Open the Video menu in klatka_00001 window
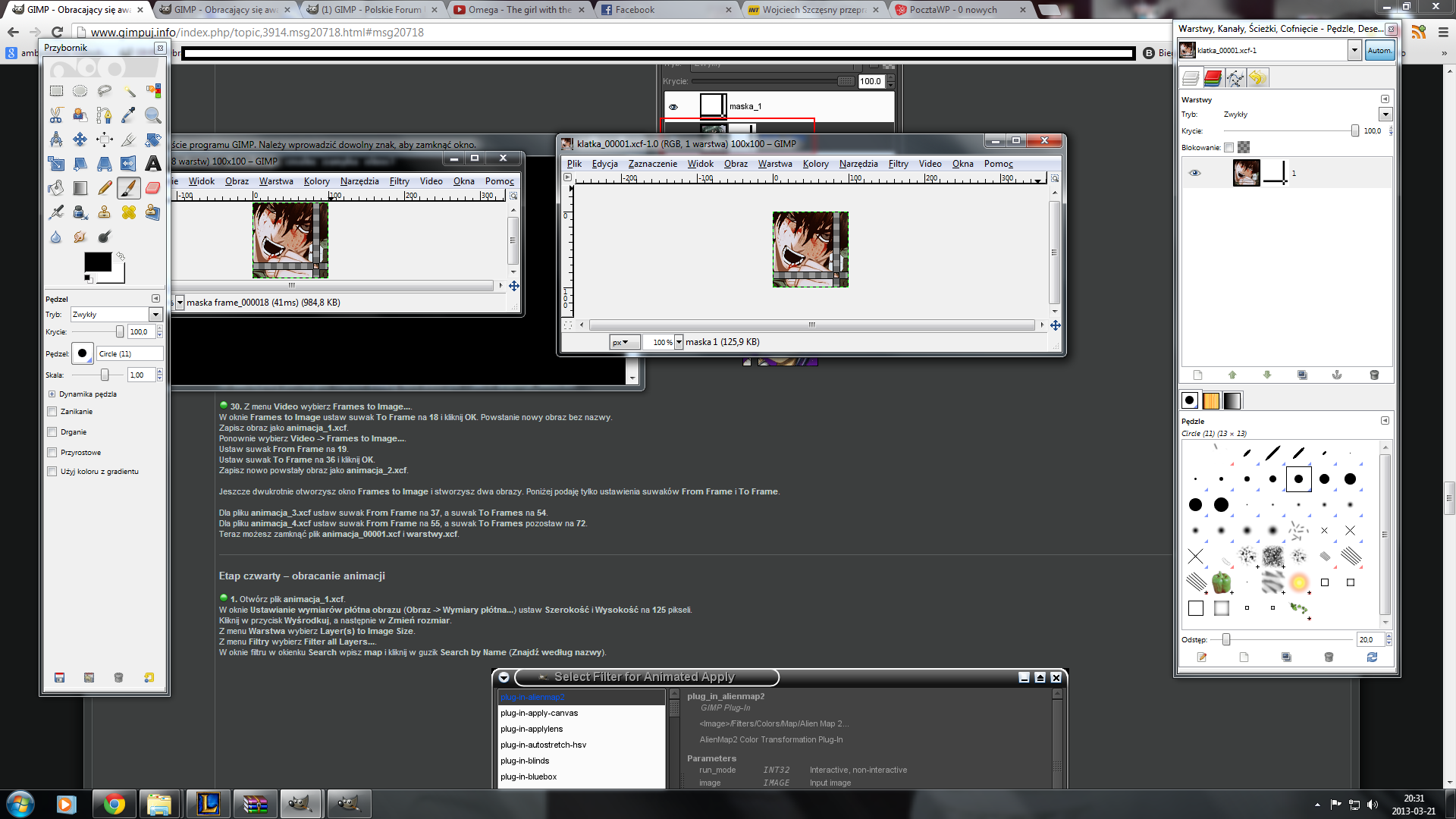Viewport: 1456px width, 819px height. pyautogui.click(x=930, y=164)
